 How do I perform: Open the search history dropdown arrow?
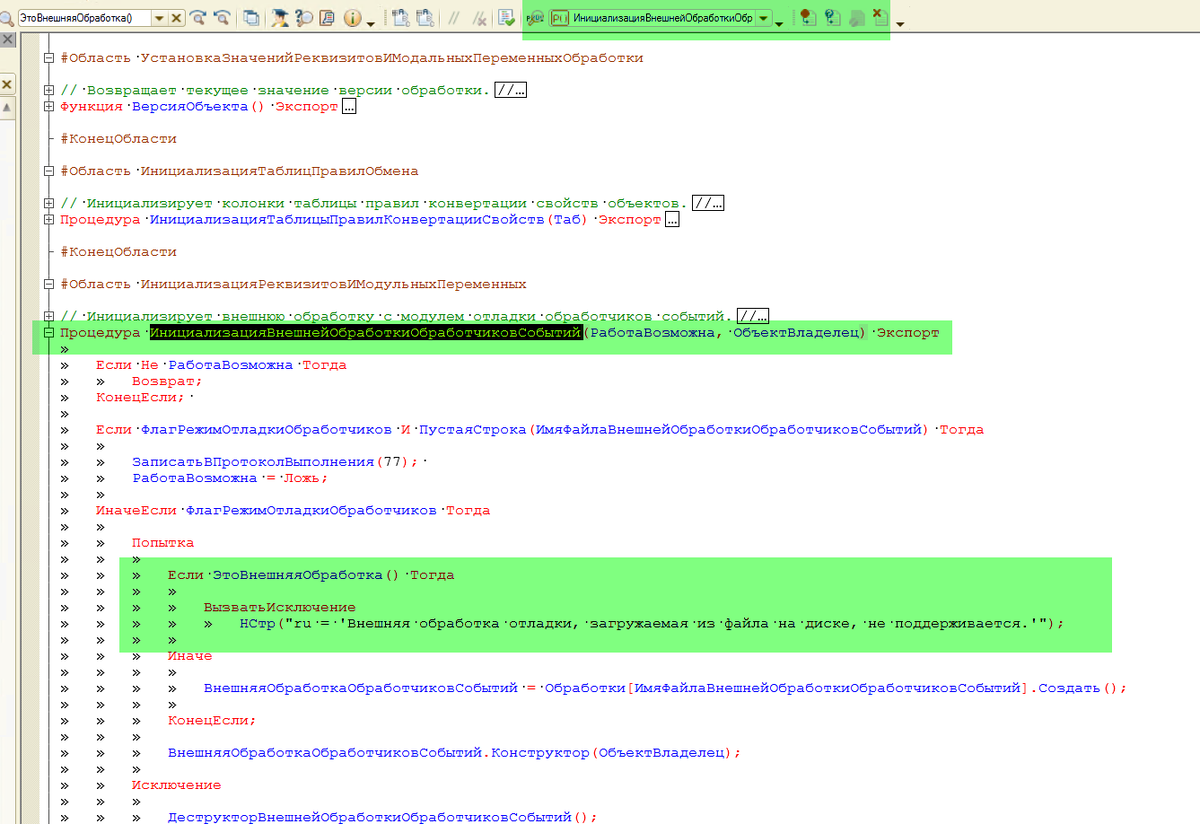point(160,18)
